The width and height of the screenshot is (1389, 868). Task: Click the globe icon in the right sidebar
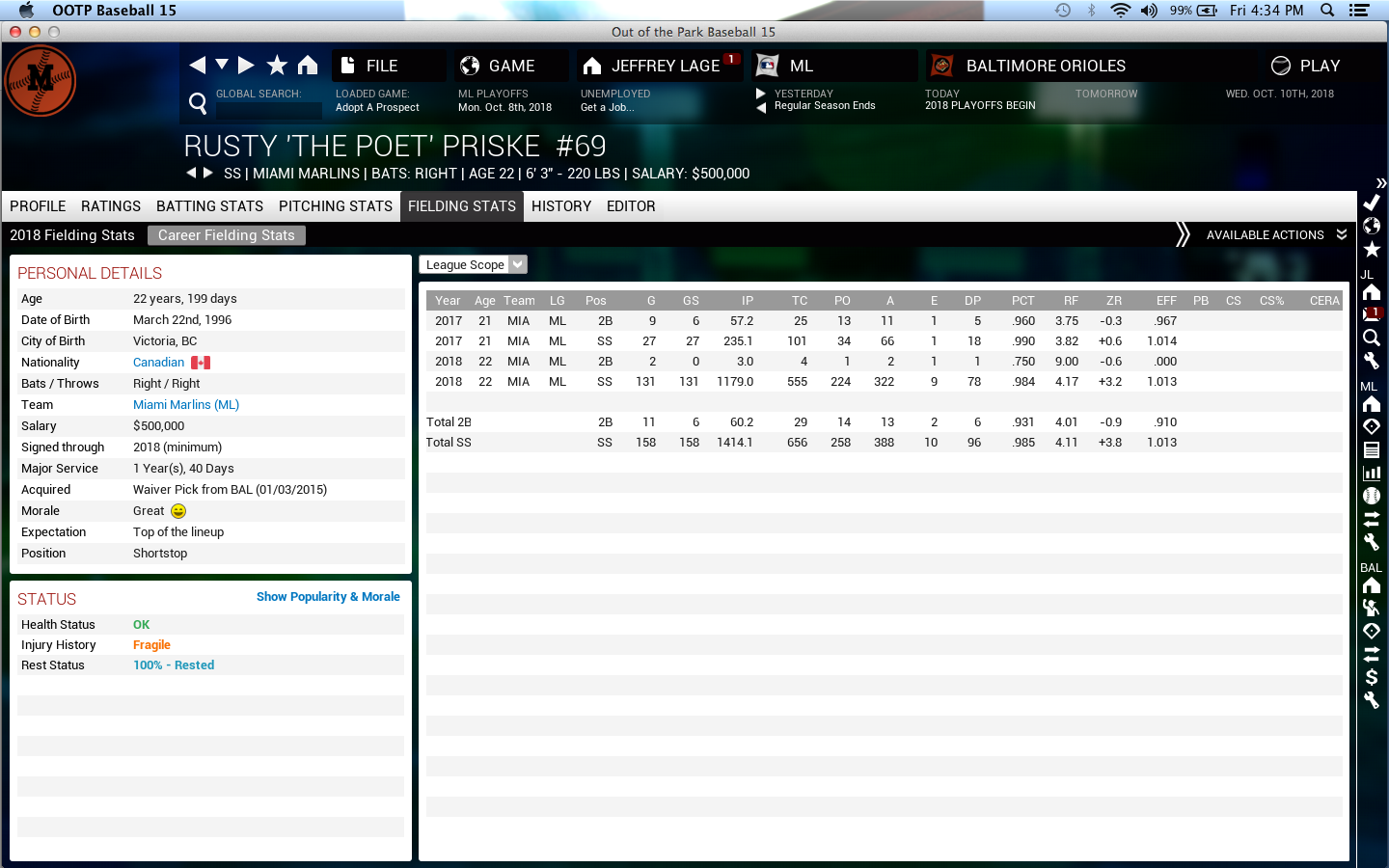click(1372, 226)
